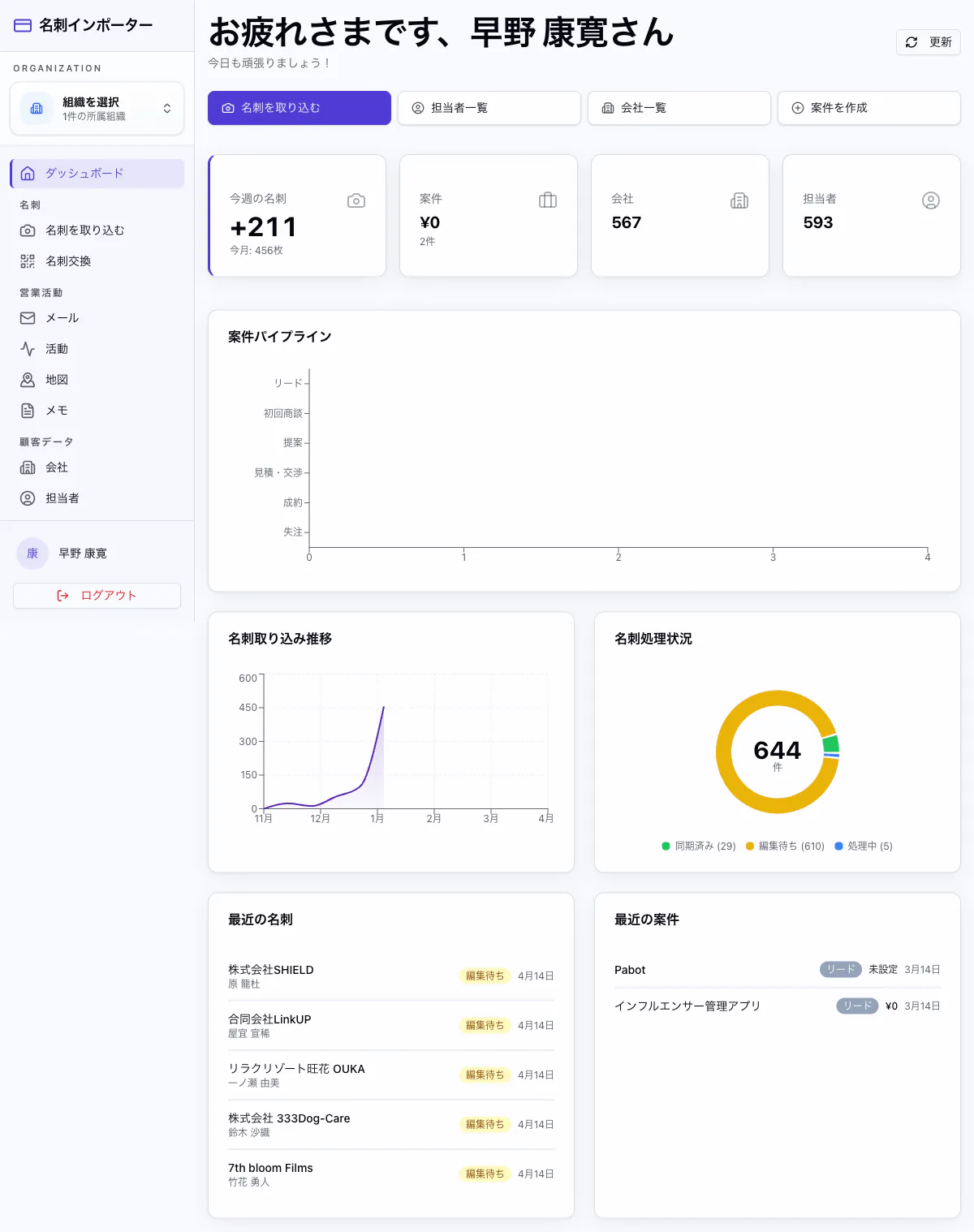974x1232 pixels.
Task: Open ダッシュボード in the sidebar
Action: [97, 174]
